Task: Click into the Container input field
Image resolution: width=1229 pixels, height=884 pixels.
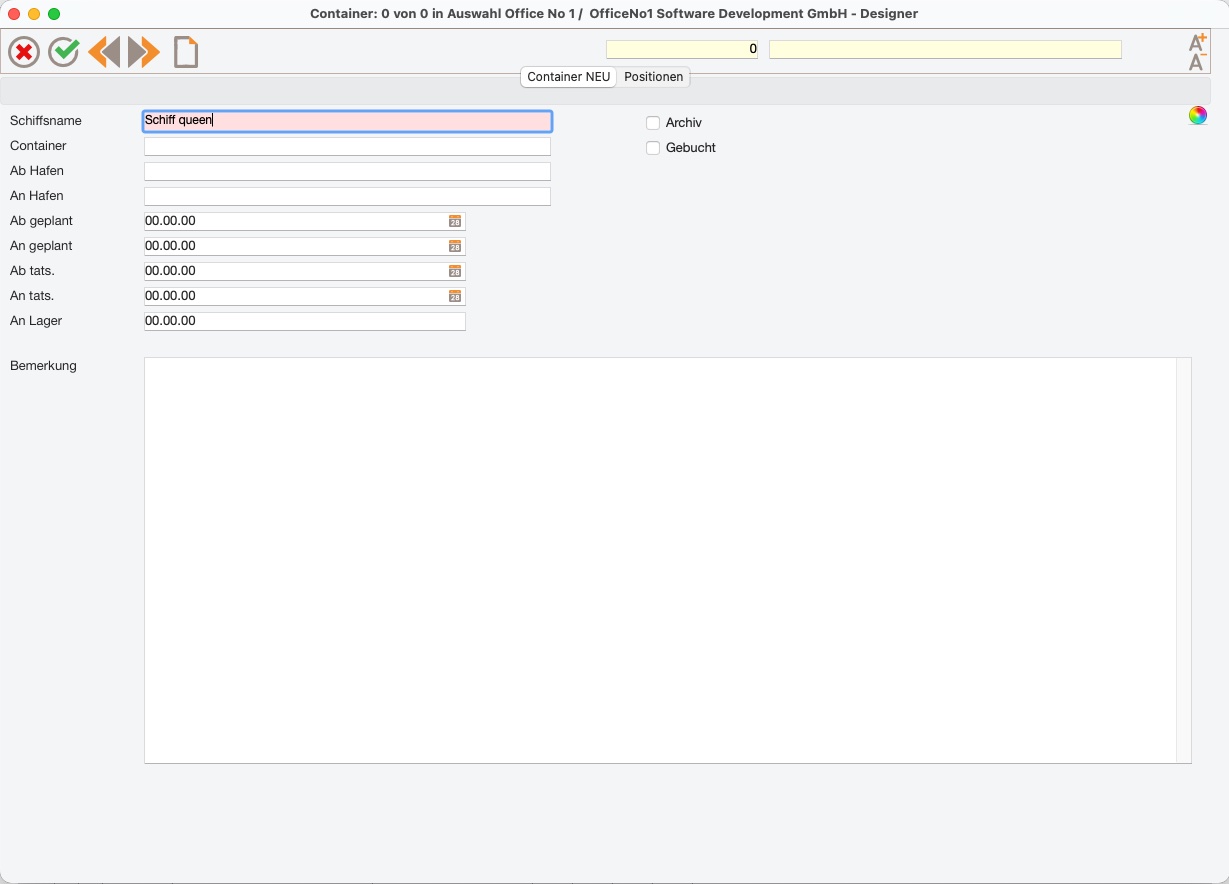Action: tap(347, 146)
